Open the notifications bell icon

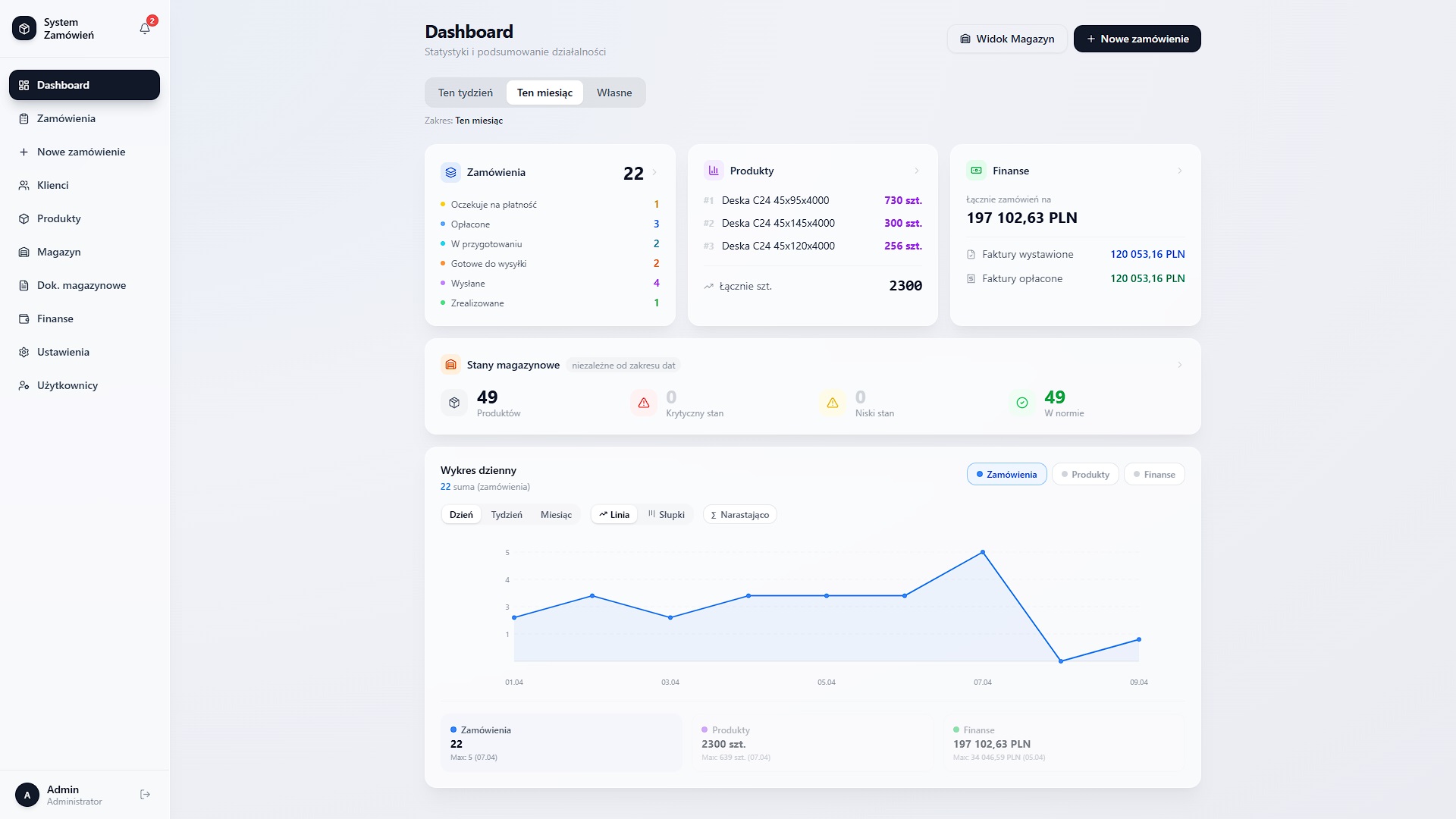point(145,29)
